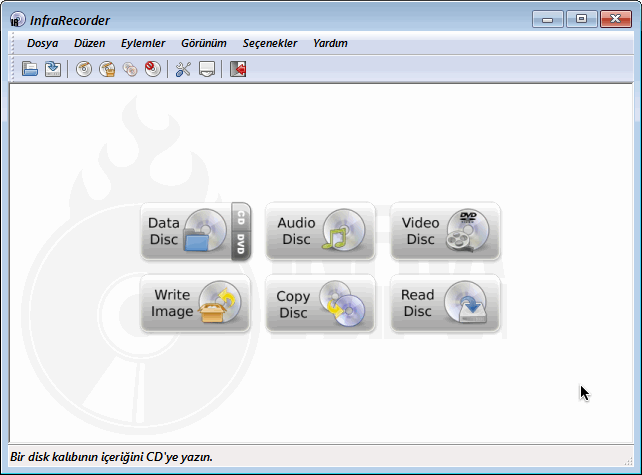
Task: Minimize the InfraRecorder window
Action: (547, 19)
